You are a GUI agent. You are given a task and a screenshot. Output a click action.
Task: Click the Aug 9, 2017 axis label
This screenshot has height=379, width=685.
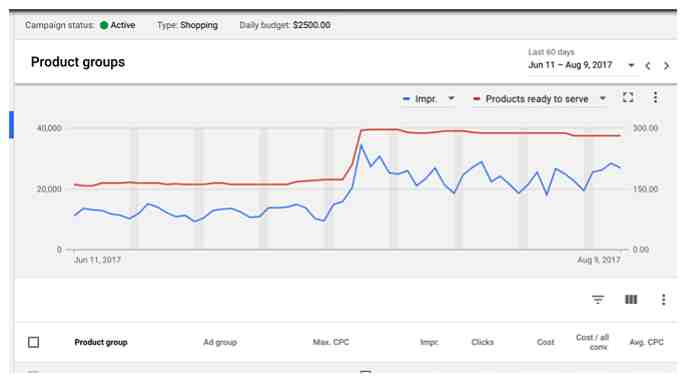coord(599,260)
